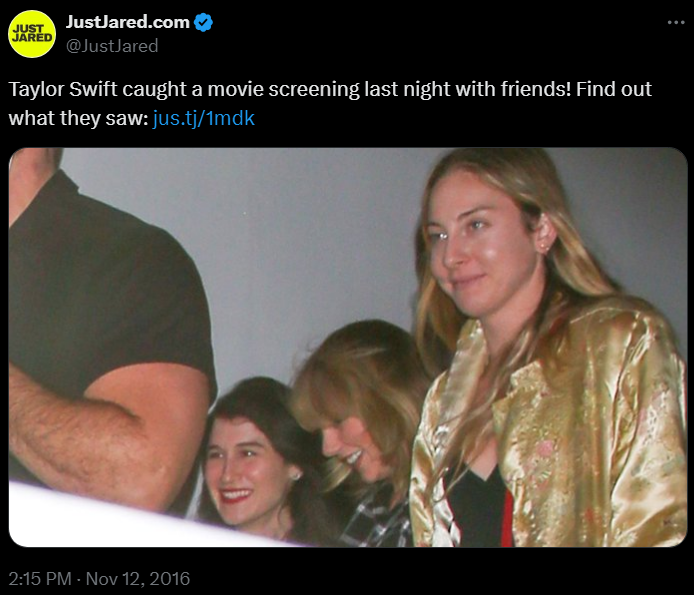The image size is (694, 595).
Task: Click the Nov 12, 2016 date
Action: pos(137,578)
